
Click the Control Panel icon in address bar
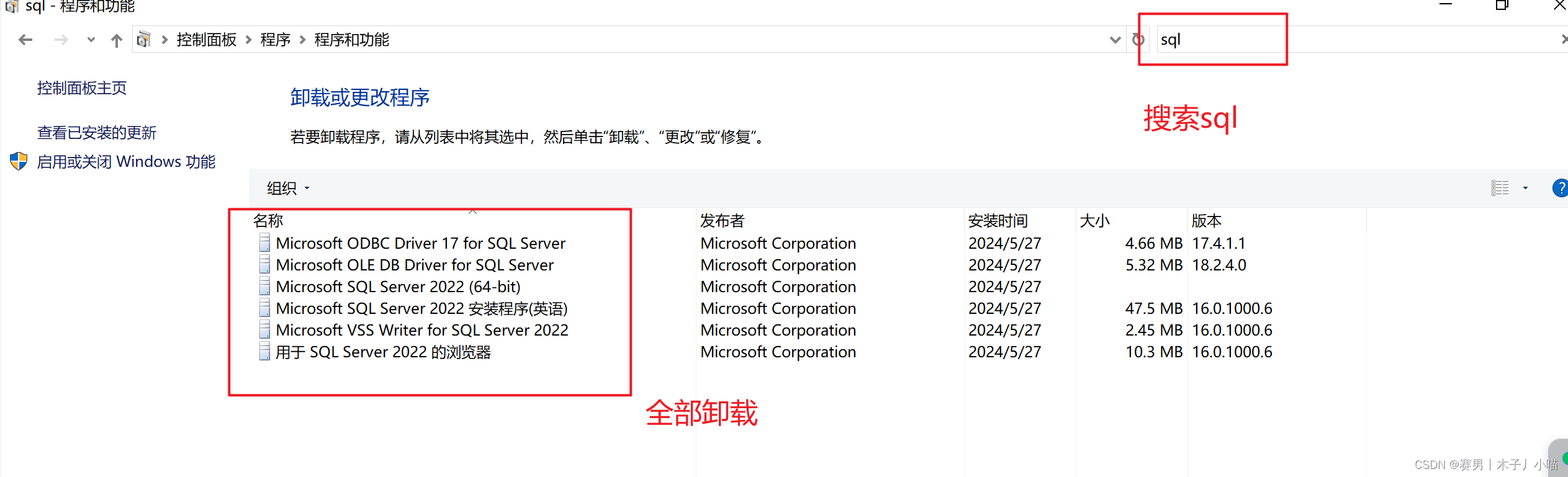(144, 40)
